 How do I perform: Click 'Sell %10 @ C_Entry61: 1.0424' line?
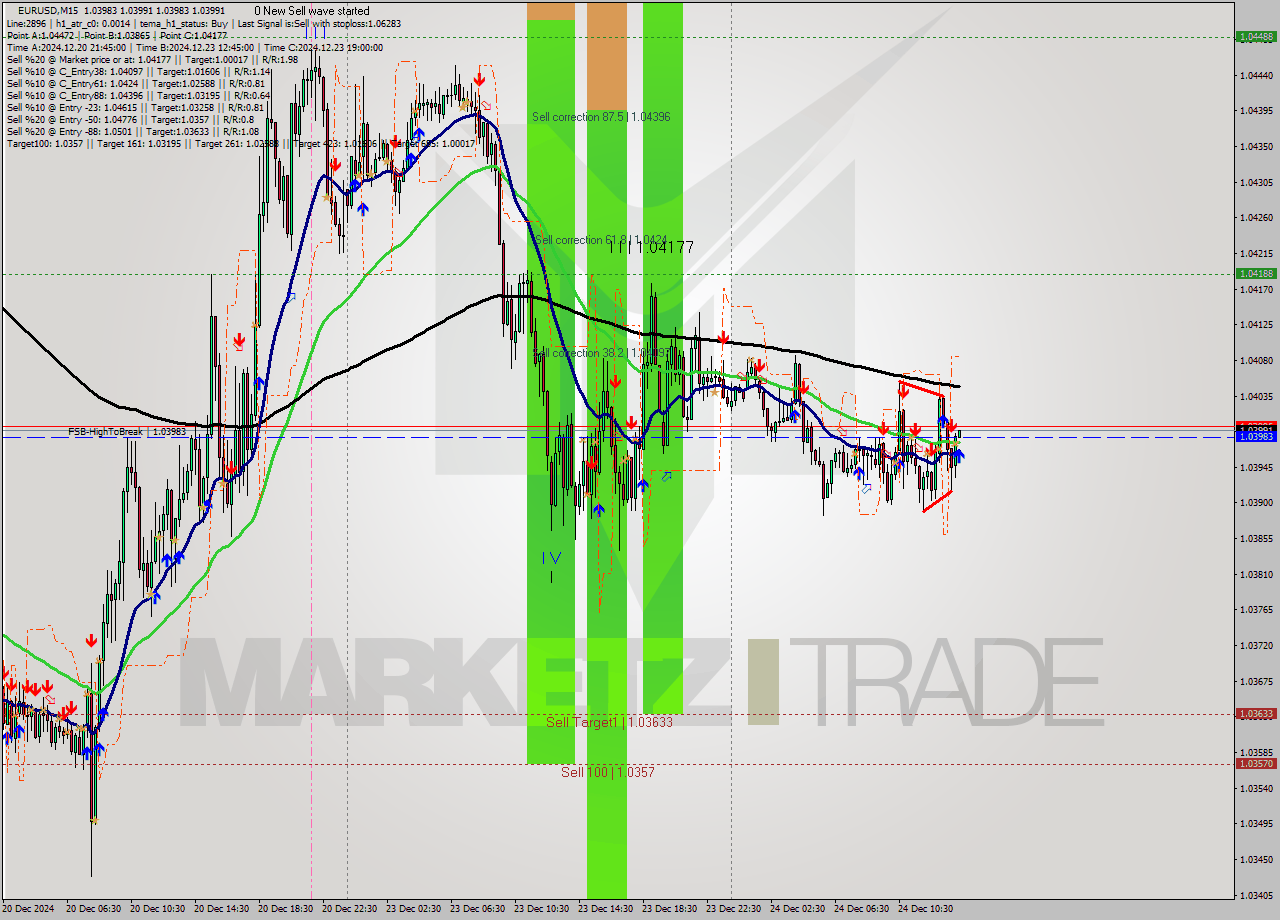(135, 83)
